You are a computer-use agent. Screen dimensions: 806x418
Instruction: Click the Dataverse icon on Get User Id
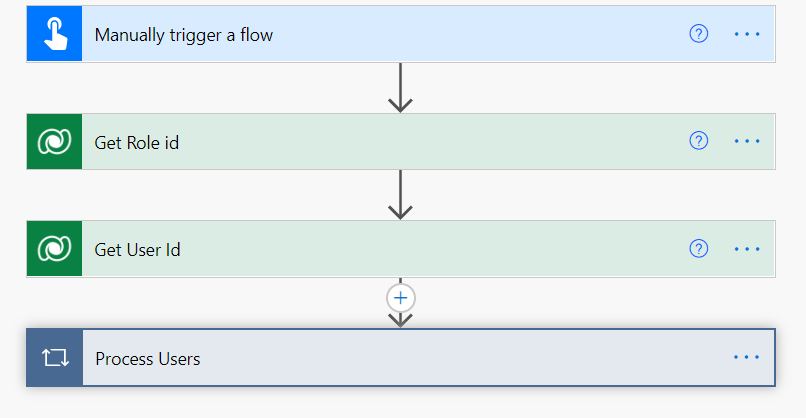(x=54, y=249)
